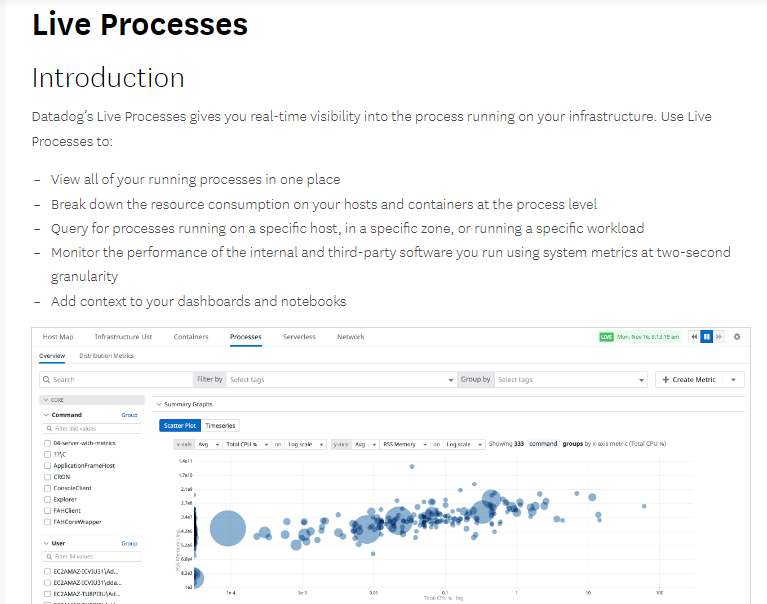The width and height of the screenshot is (767, 604).
Task: Click the green LIVE badge
Action: (x=606, y=337)
